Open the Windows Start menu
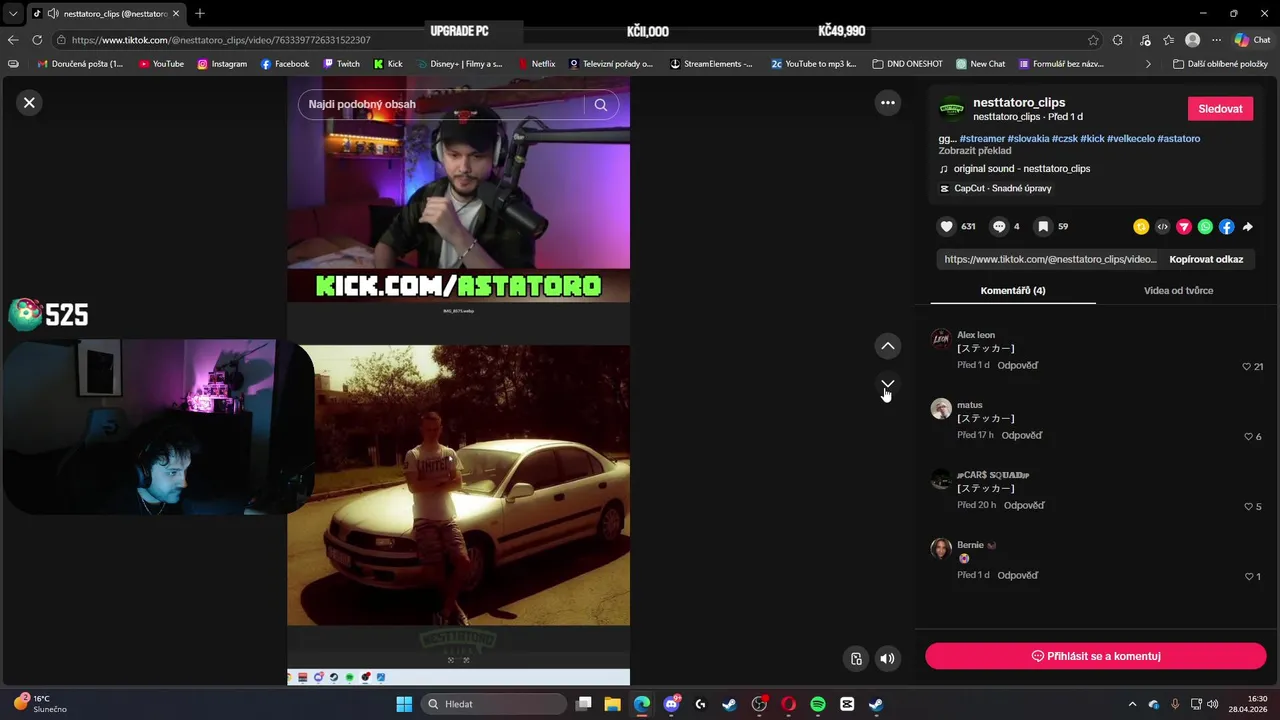The image size is (1280, 720). (404, 704)
